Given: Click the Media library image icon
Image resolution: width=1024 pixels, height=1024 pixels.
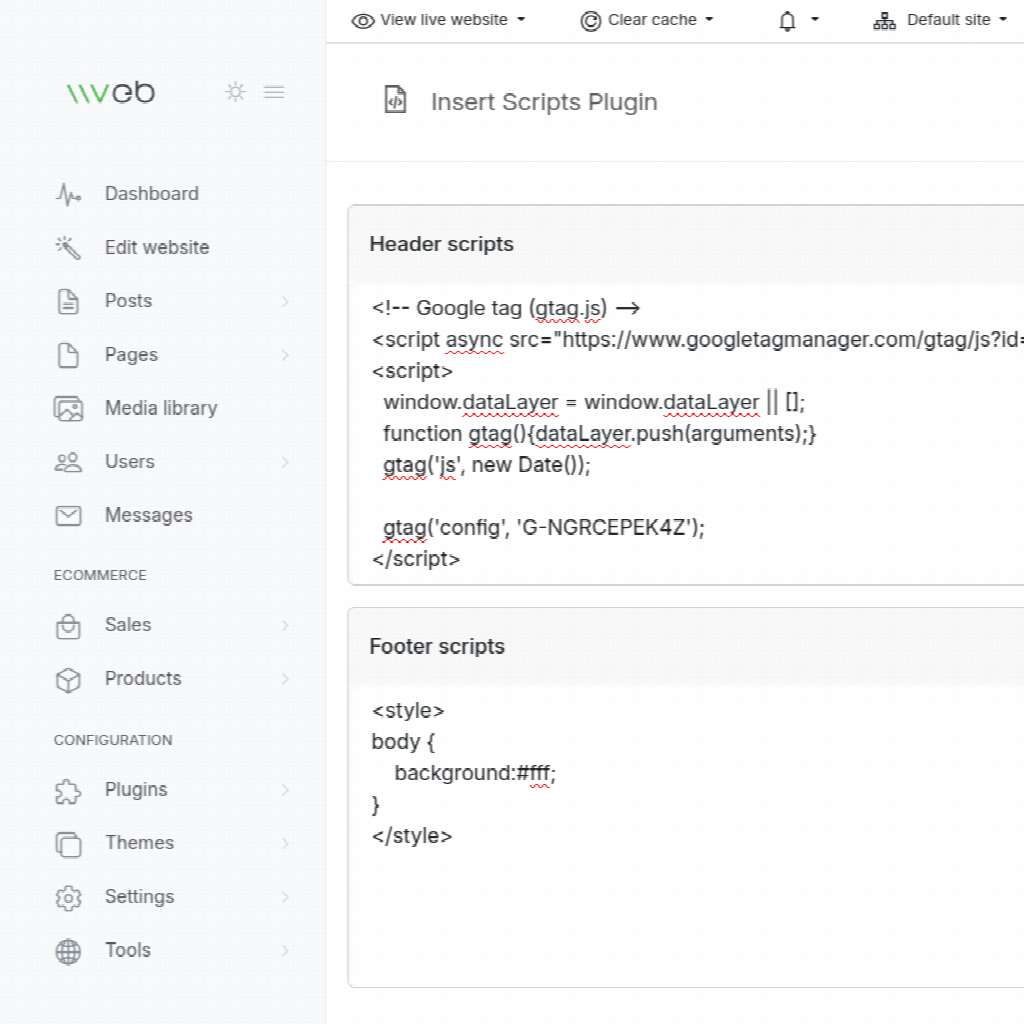Looking at the screenshot, I should point(68,408).
